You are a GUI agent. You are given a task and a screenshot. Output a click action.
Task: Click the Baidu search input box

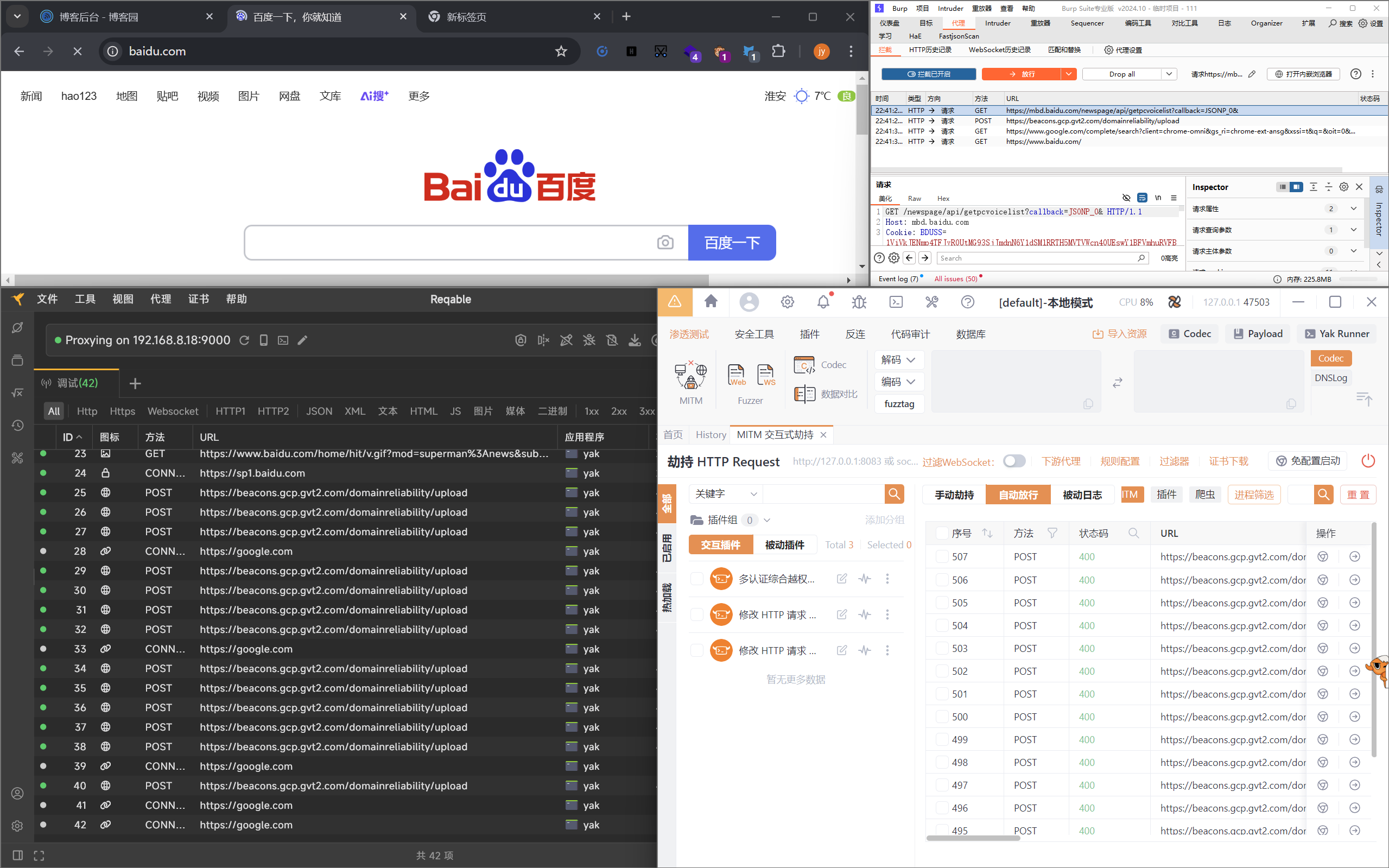[x=448, y=242]
